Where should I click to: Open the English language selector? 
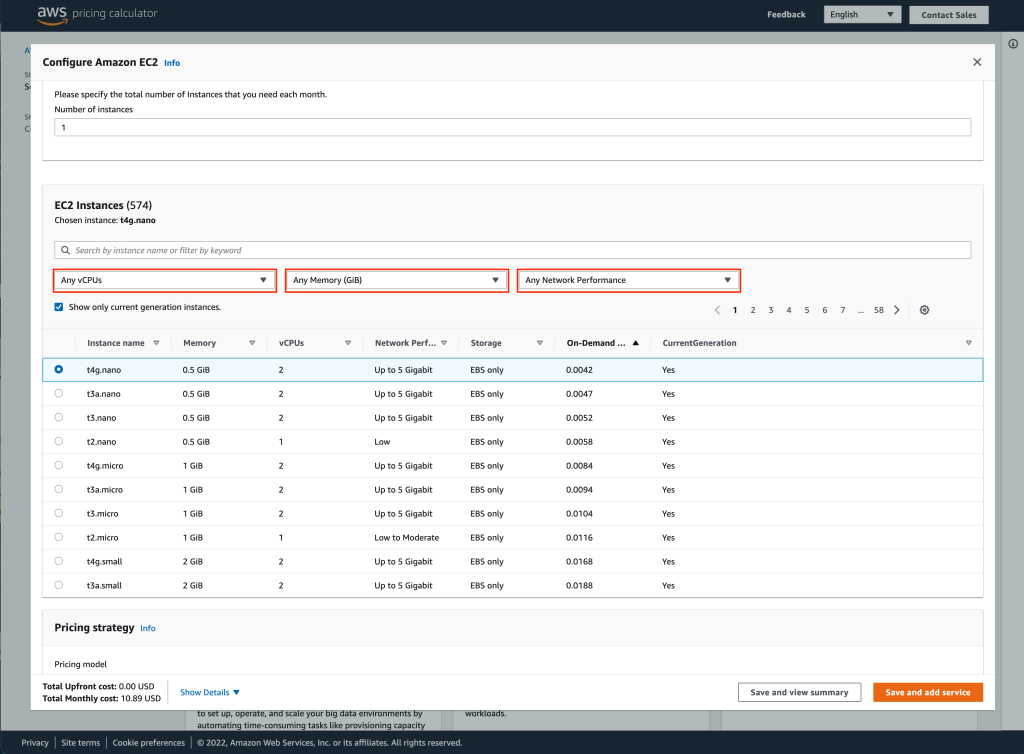coord(862,14)
